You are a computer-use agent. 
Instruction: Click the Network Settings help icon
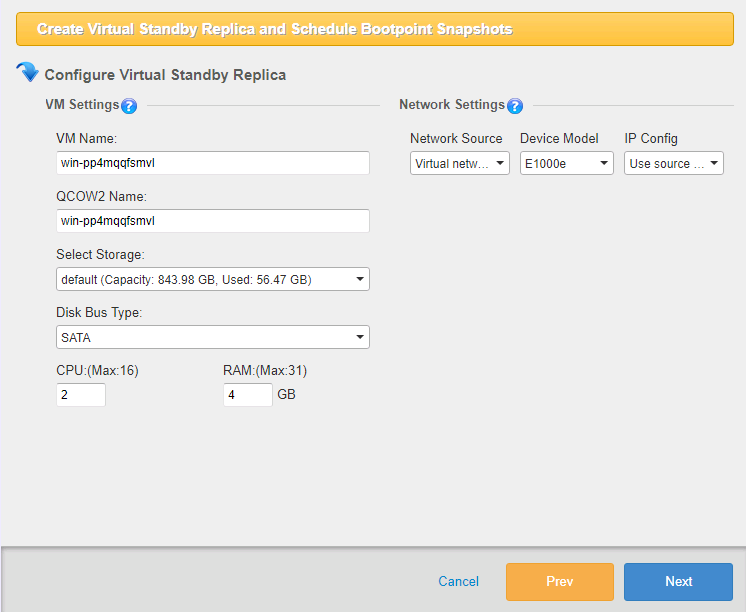515,106
